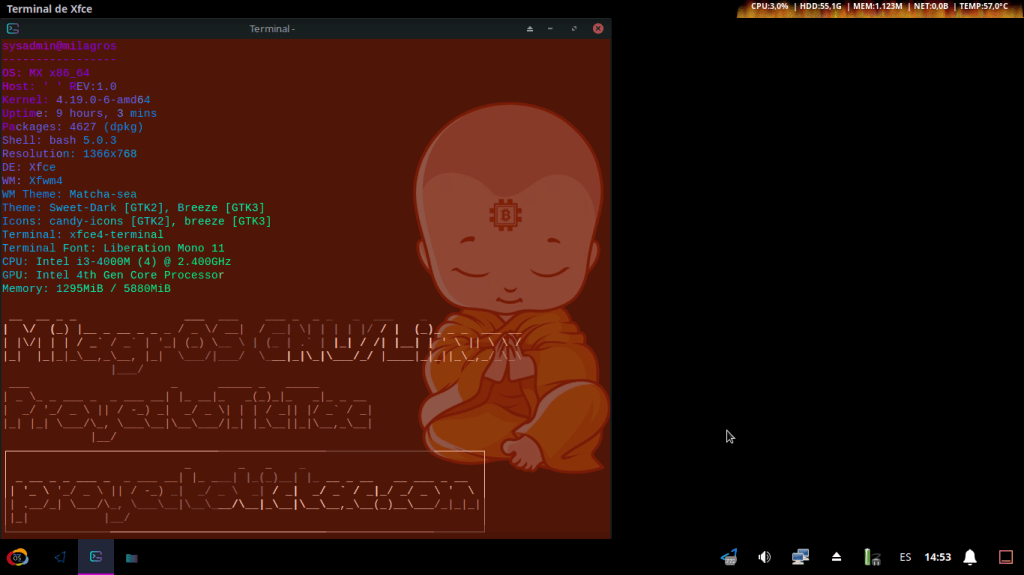Open the network connection tray icon
The image size is (1024, 575).
[x=800, y=557]
